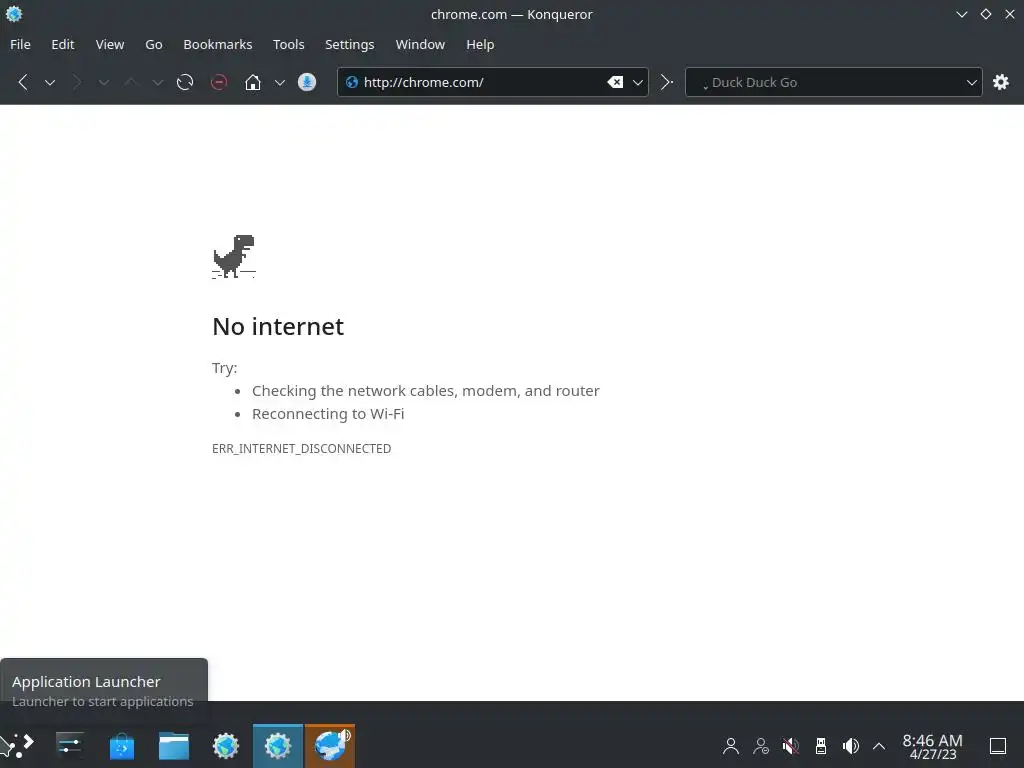The image size is (1024, 768).
Task: Open the removable USB device tray icon
Action: pos(821,746)
